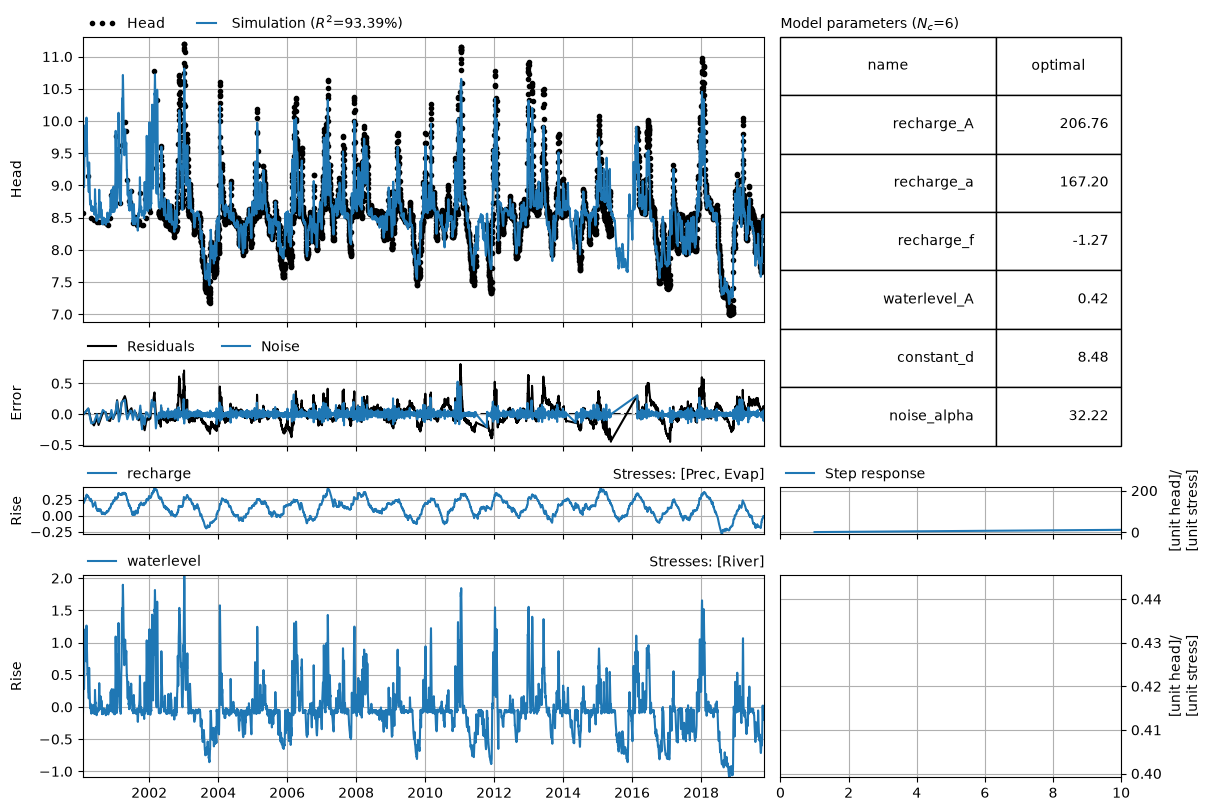Select the value 206.76 cell

coord(1058,124)
